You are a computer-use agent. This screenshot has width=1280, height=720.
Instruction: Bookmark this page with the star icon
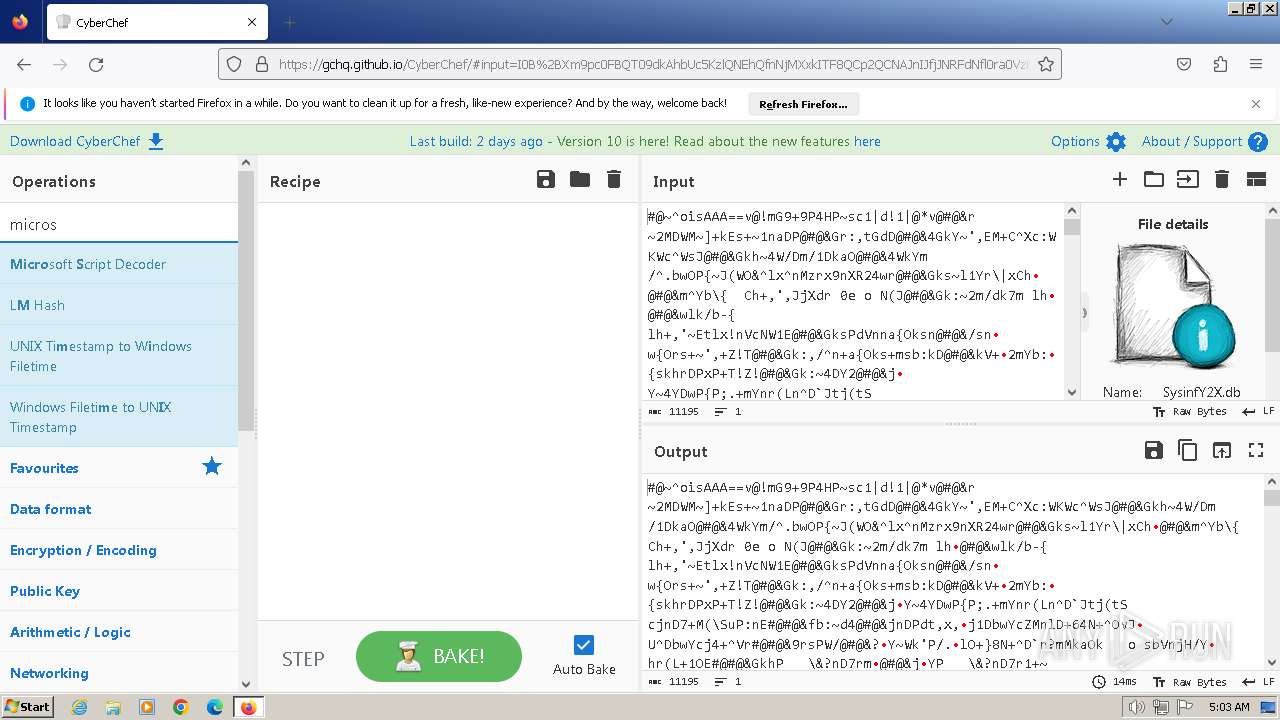(x=1046, y=64)
